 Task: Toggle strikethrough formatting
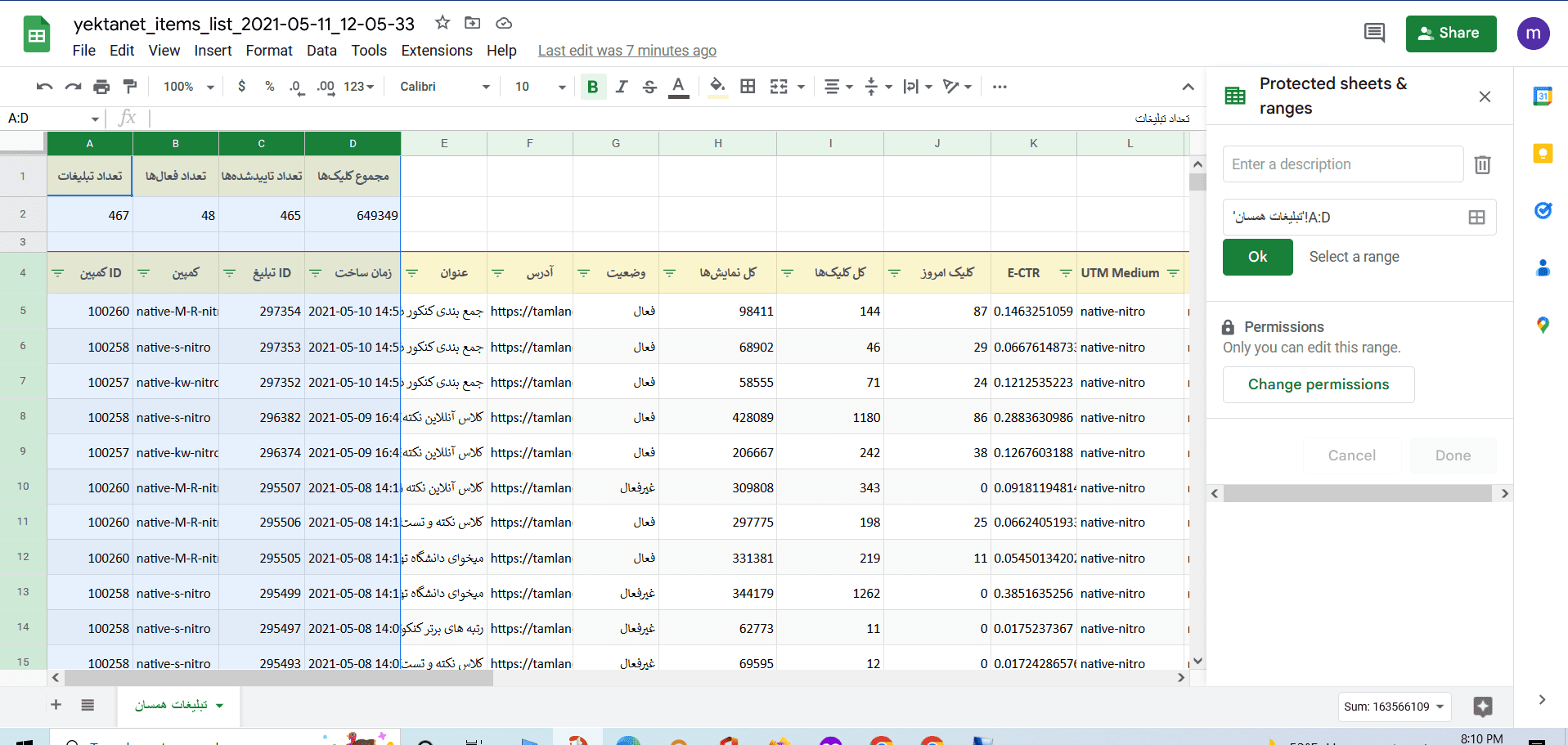[649, 87]
